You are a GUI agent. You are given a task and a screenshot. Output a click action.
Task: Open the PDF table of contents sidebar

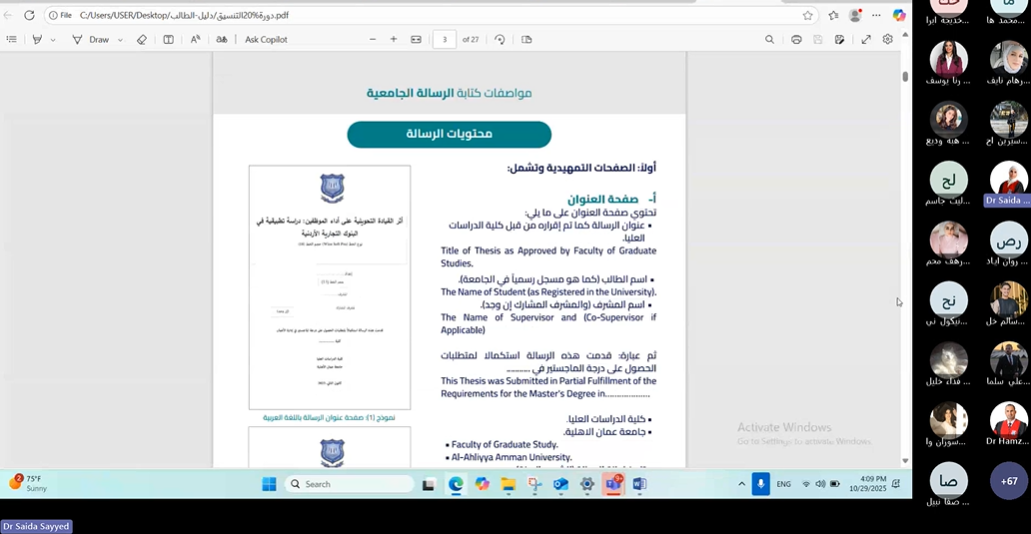click(x=12, y=40)
